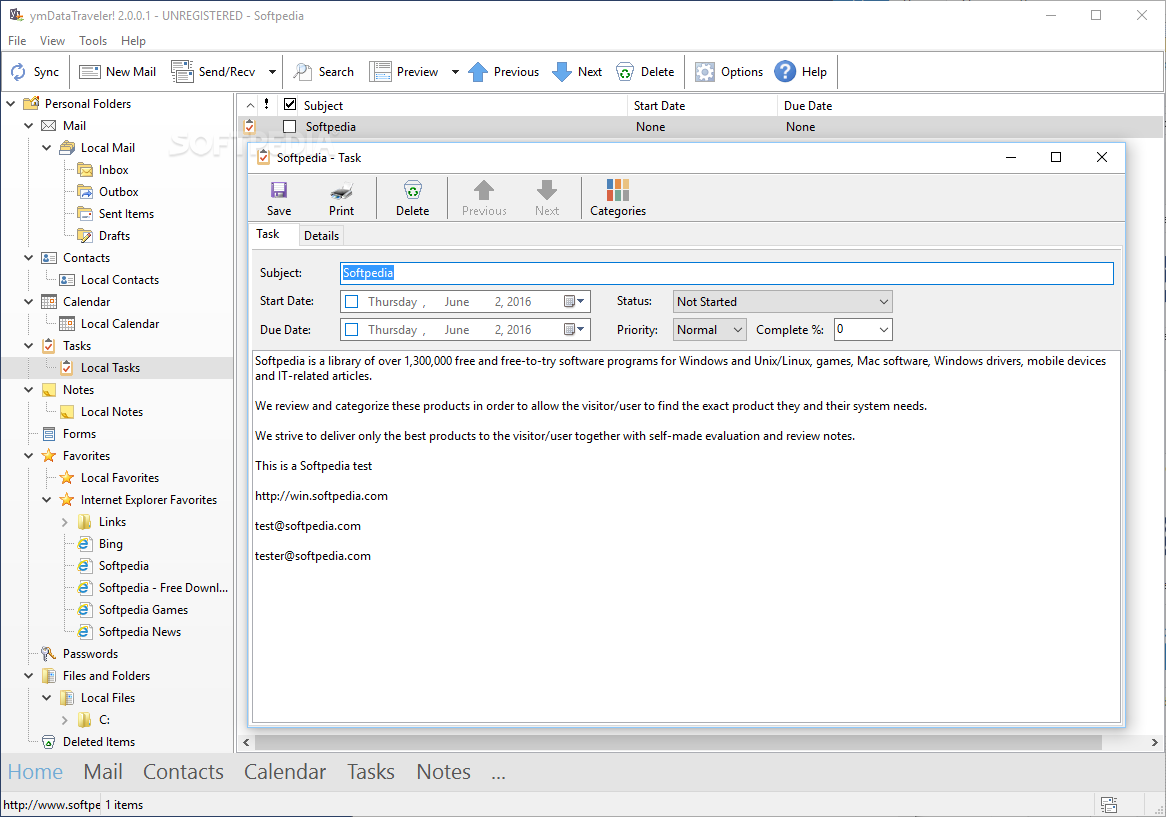Delete the task in the Task window

pos(413,198)
